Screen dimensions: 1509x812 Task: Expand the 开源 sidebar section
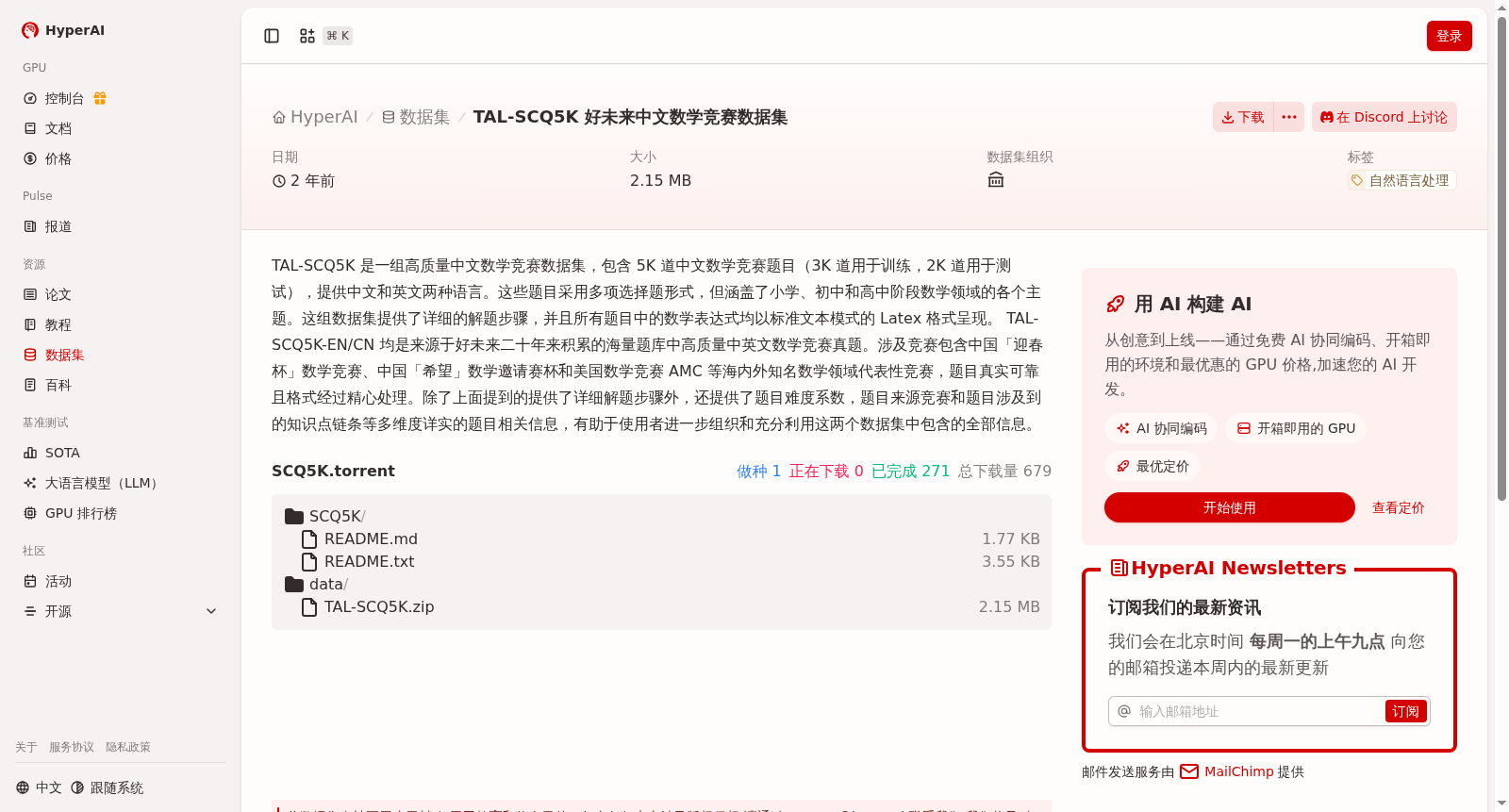tap(121, 611)
